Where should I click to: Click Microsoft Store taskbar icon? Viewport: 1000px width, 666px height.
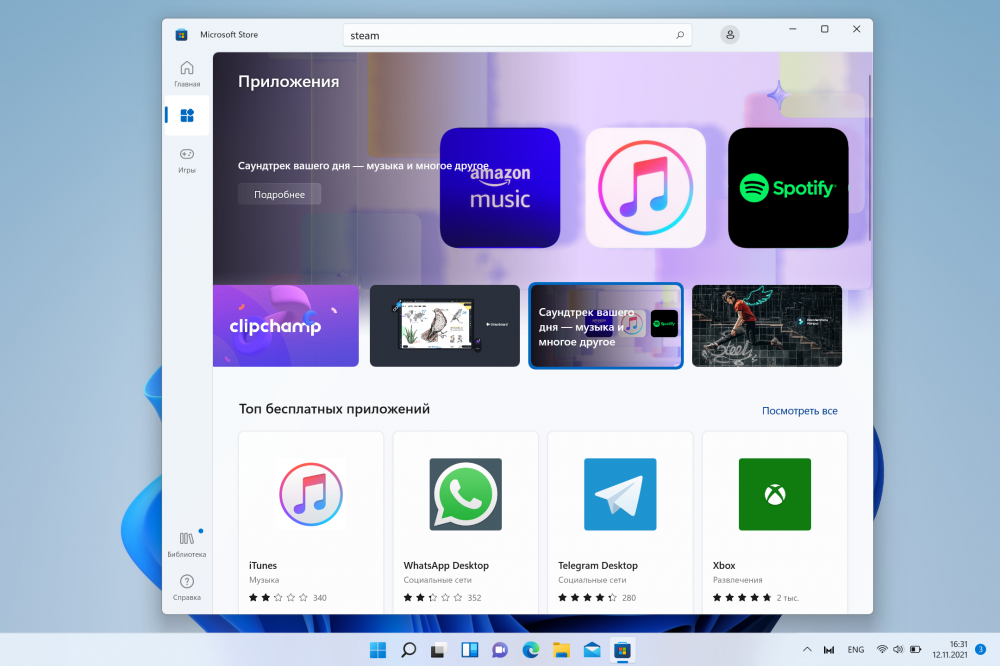622,650
